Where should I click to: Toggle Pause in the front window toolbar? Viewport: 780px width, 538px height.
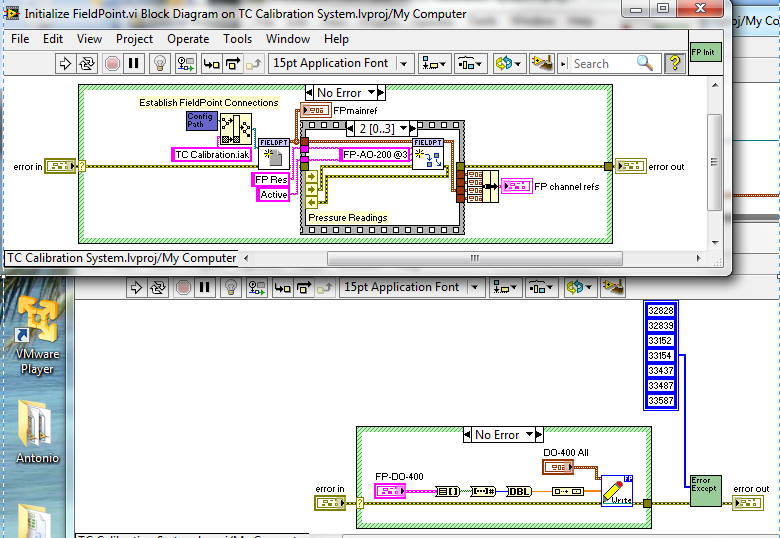[135, 63]
